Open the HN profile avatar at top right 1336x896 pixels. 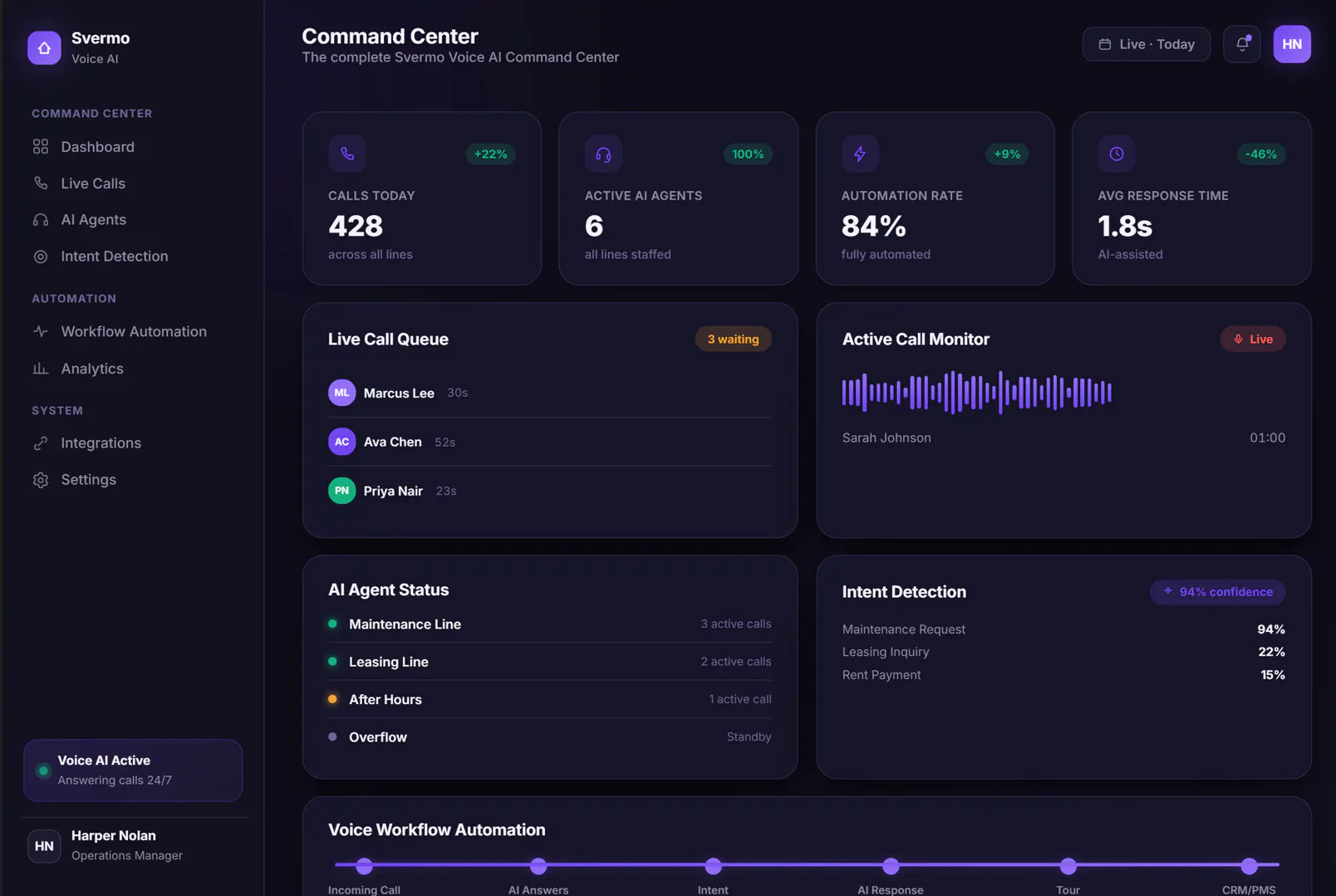pos(1292,44)
